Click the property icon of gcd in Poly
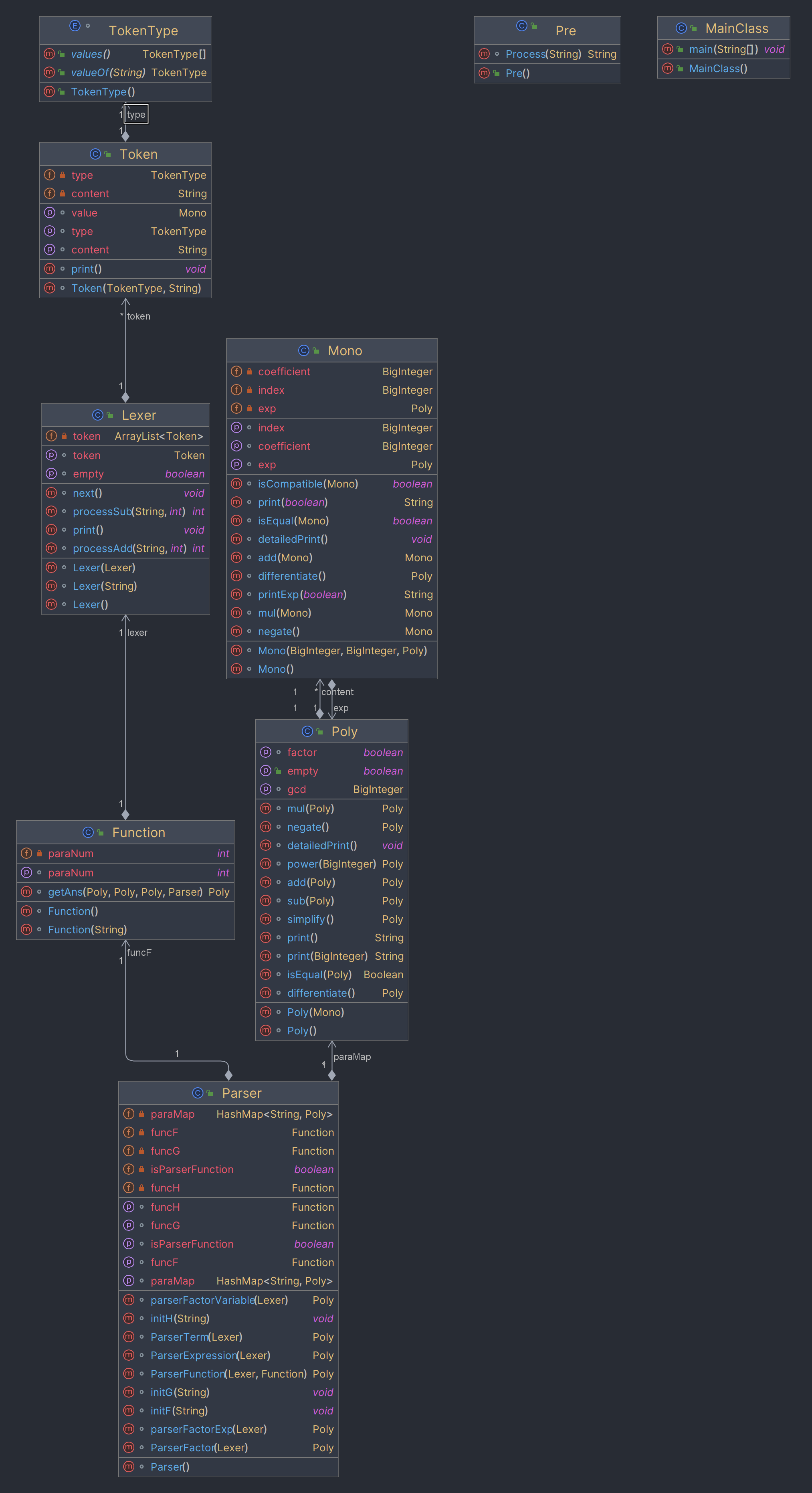 (266, 789)
